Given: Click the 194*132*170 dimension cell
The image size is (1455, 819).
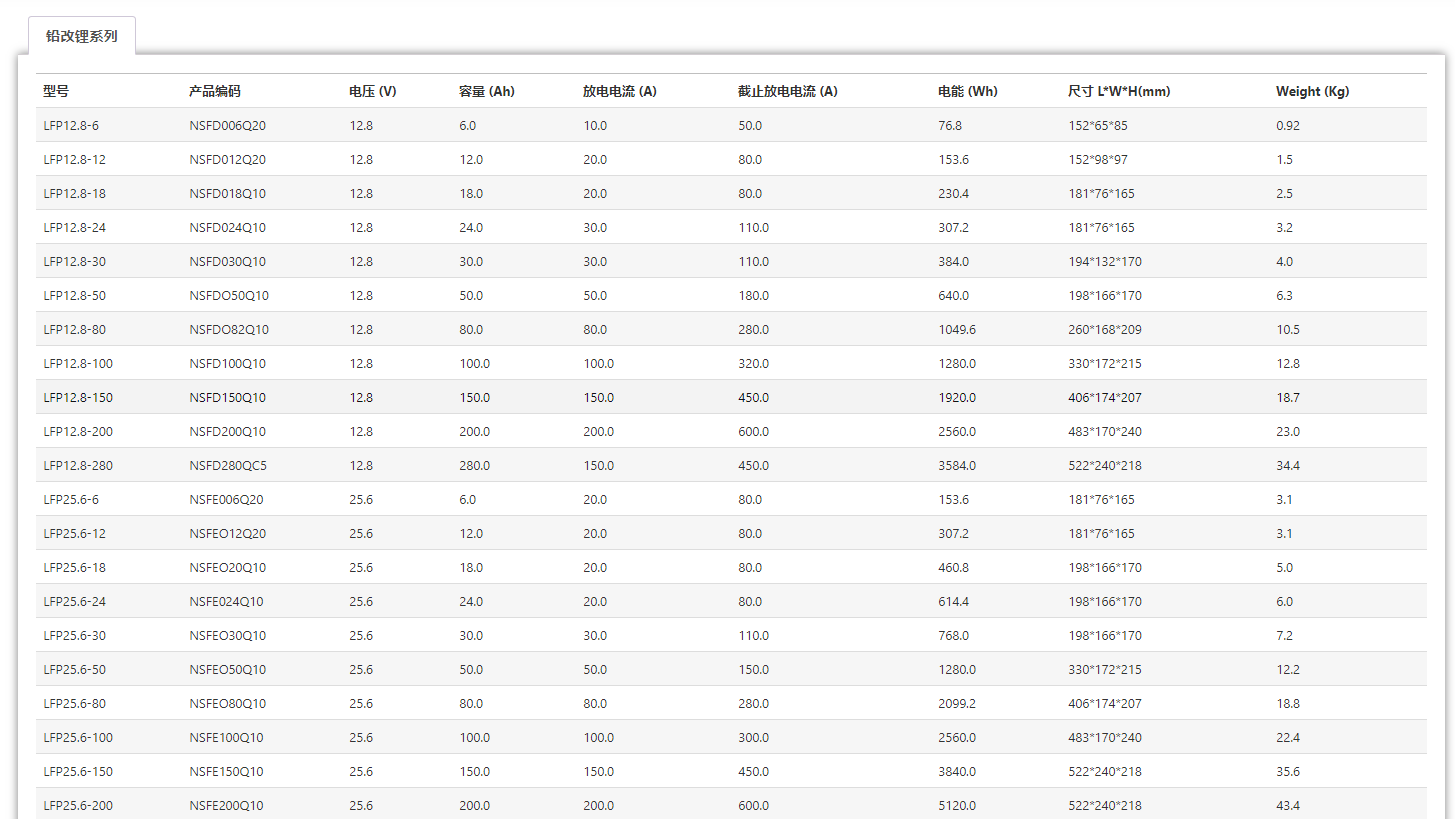Looking at the screenshot, I should pos(1105,261).
